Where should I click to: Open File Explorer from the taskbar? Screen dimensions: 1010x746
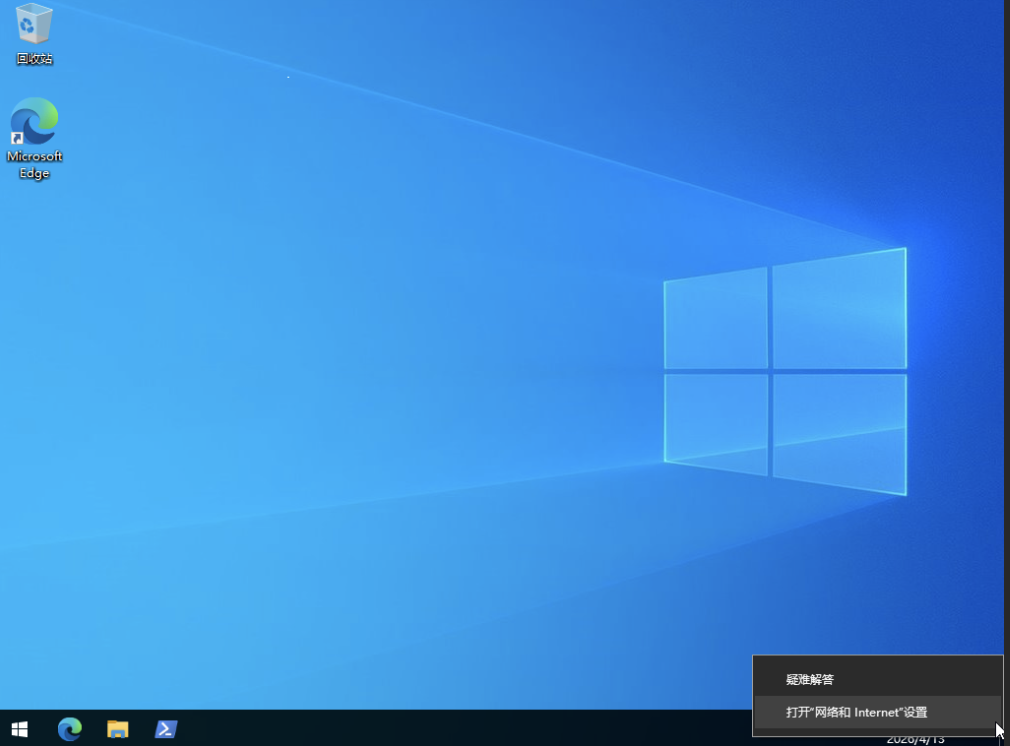point(118,729)
